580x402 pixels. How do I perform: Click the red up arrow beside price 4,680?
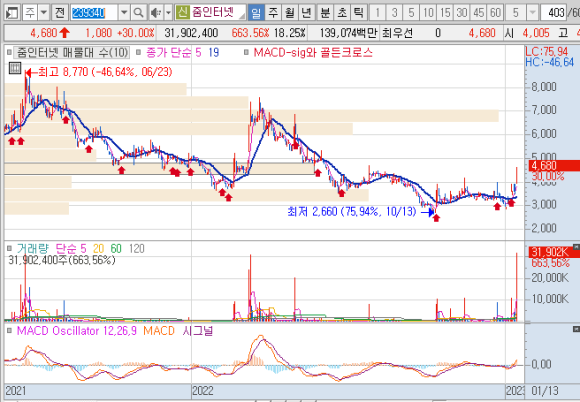pyautogui.click(x=64, y=33)
